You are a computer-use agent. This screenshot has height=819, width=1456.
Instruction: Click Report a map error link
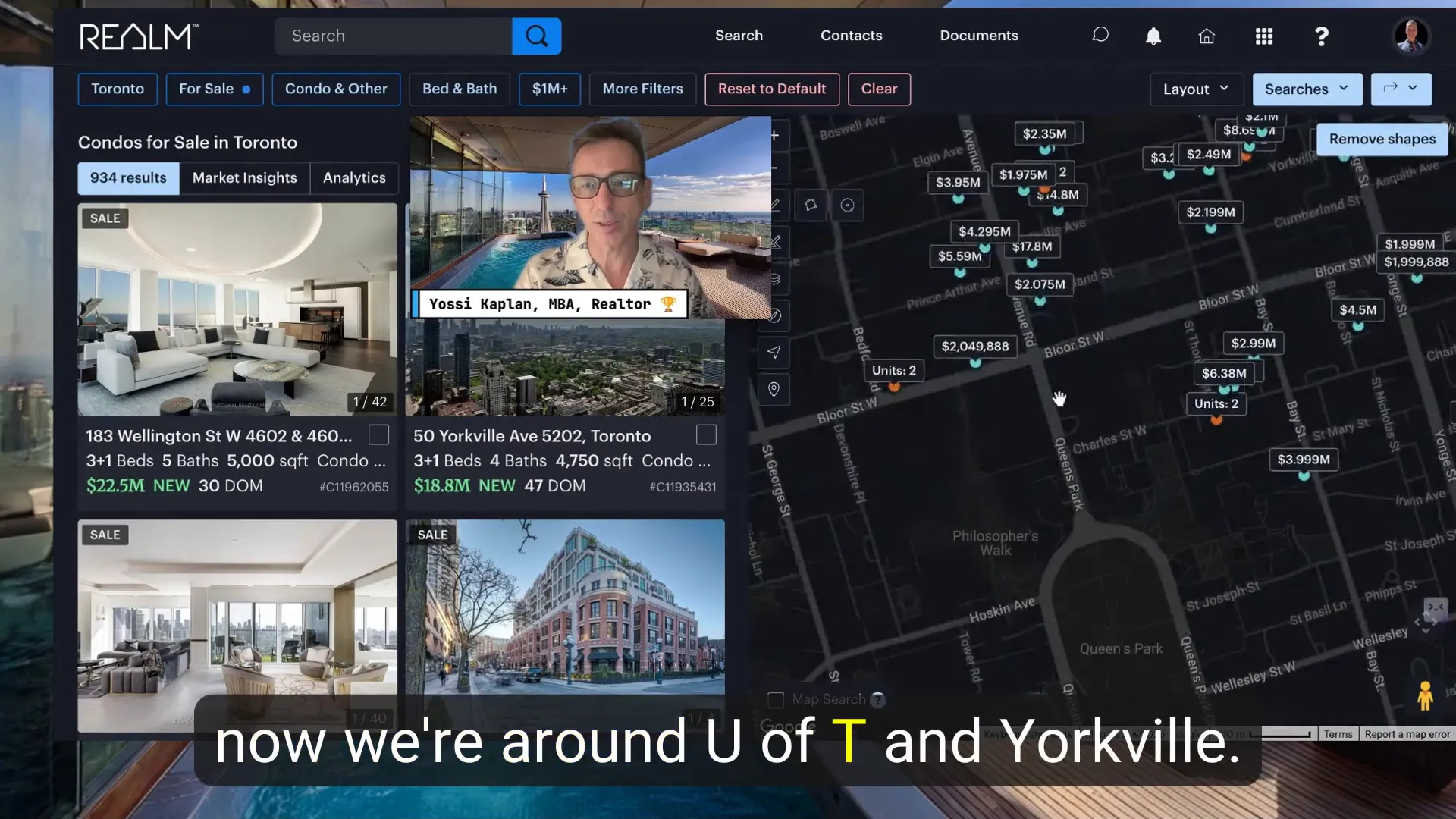pyautogui.click(x=1407, y=734)
